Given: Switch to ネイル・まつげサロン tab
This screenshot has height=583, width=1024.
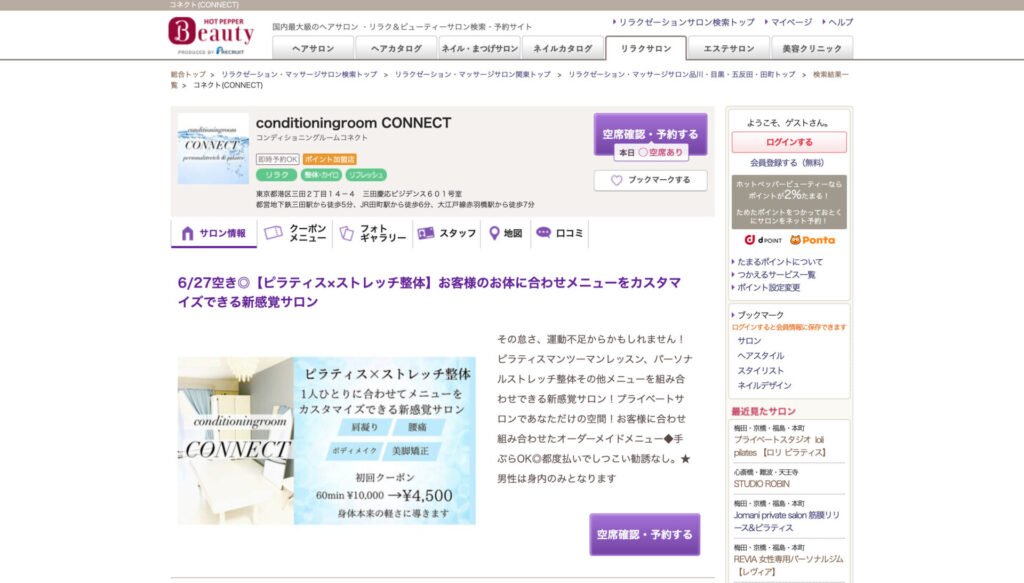Looking at the screenshot, I should pyautogui.click(x=479, y=48).
